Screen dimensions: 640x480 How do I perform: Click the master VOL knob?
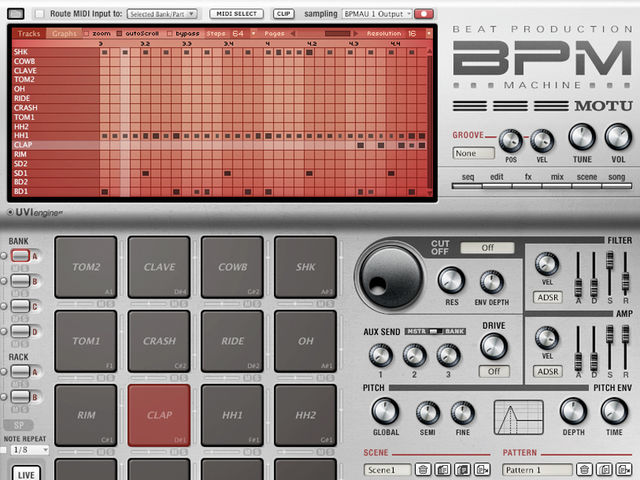click(x=618, y=138)
